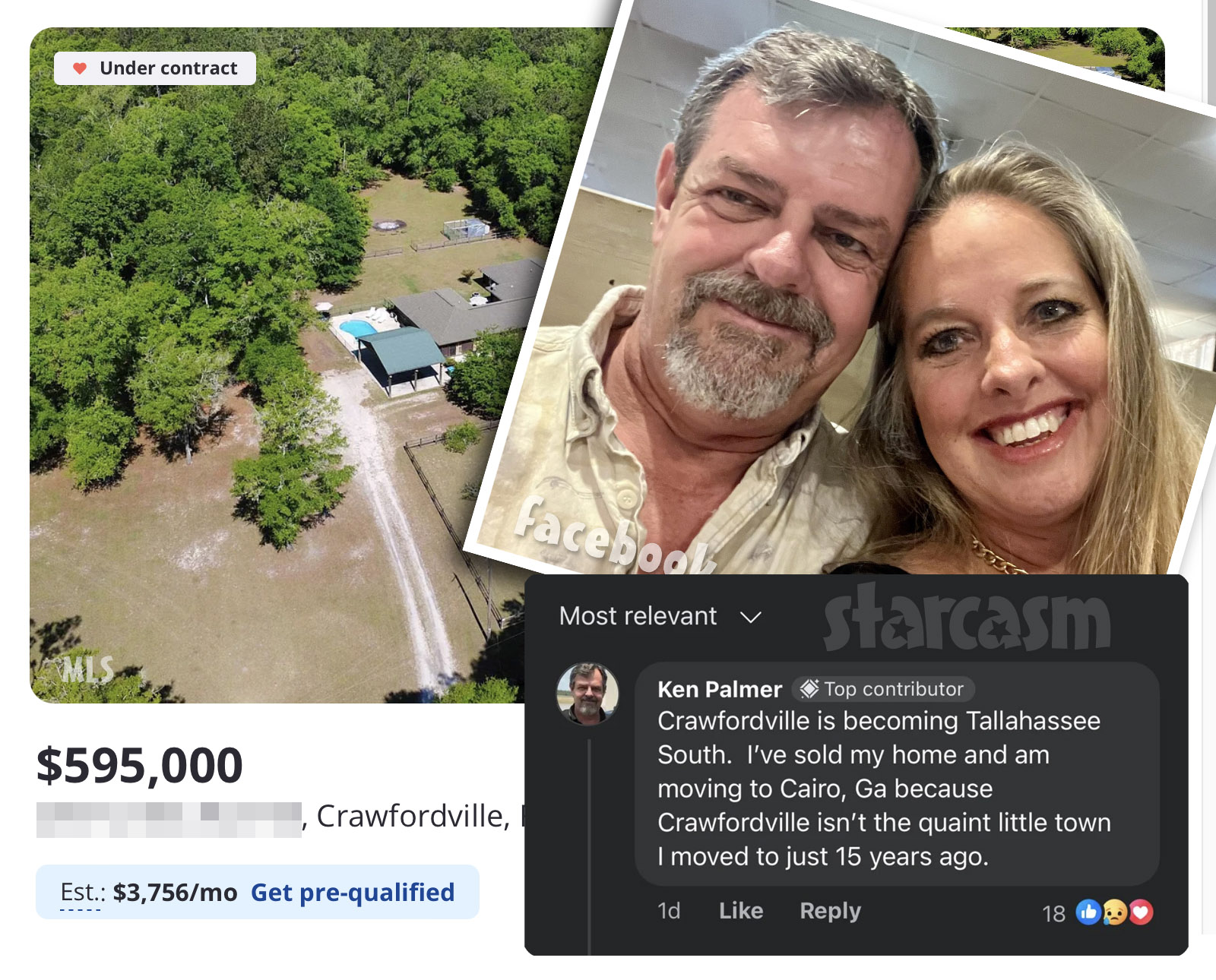The width and height of the screenshot is (1216, 980).
Task: Click the 18 reactions count
Action: [1053, 913]
